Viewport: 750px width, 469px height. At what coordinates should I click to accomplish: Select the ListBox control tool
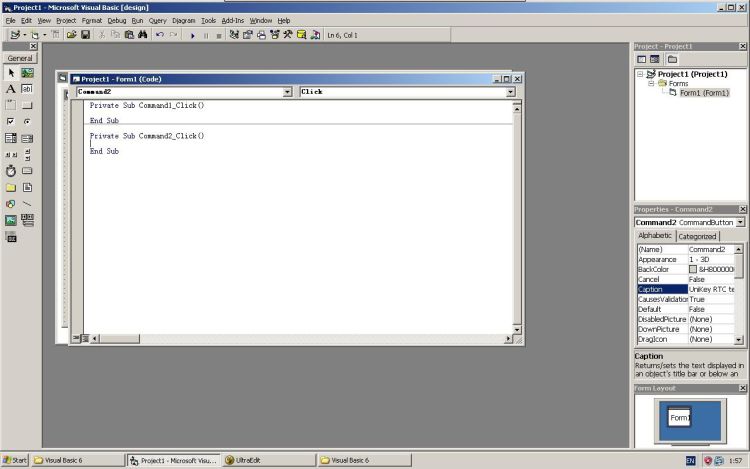click(27, 138)
